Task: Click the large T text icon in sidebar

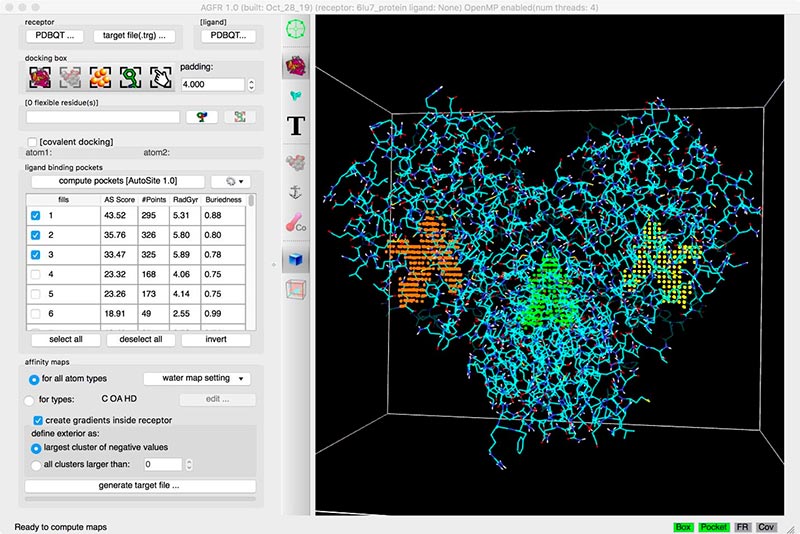Action: (x=296, y=125)
